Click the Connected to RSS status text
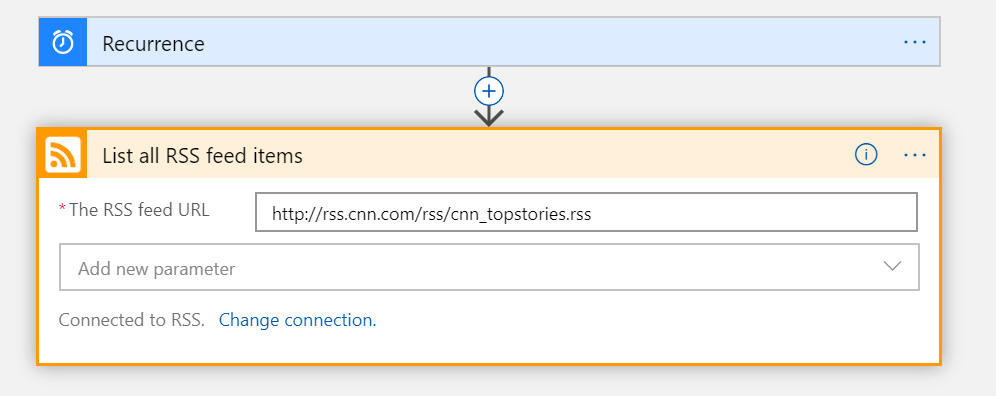996x396 pixels. [x=131, y=320]
